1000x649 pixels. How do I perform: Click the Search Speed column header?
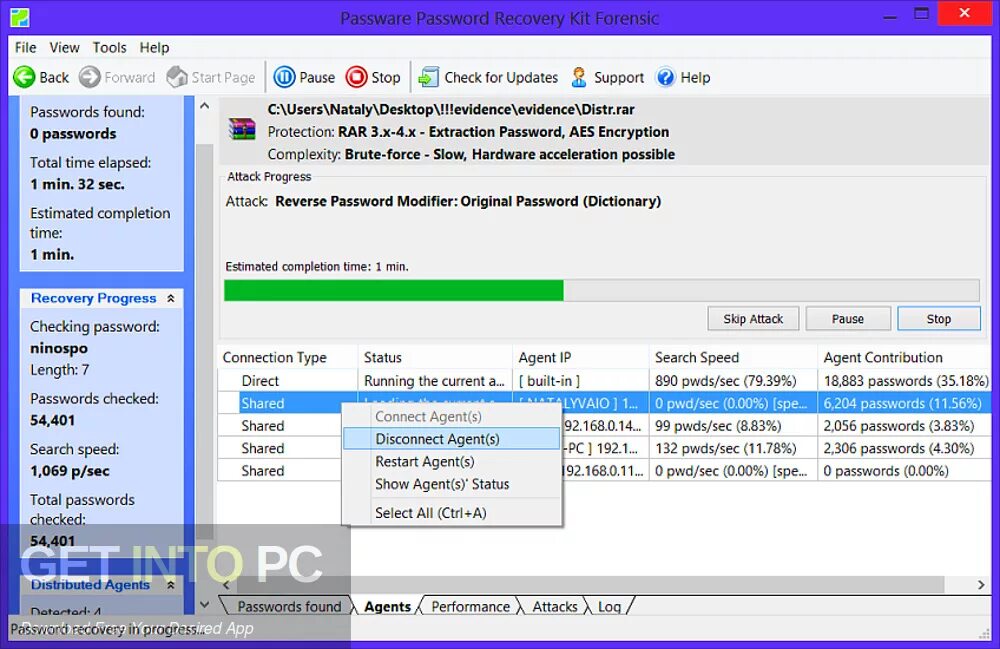tap(733, 358)
